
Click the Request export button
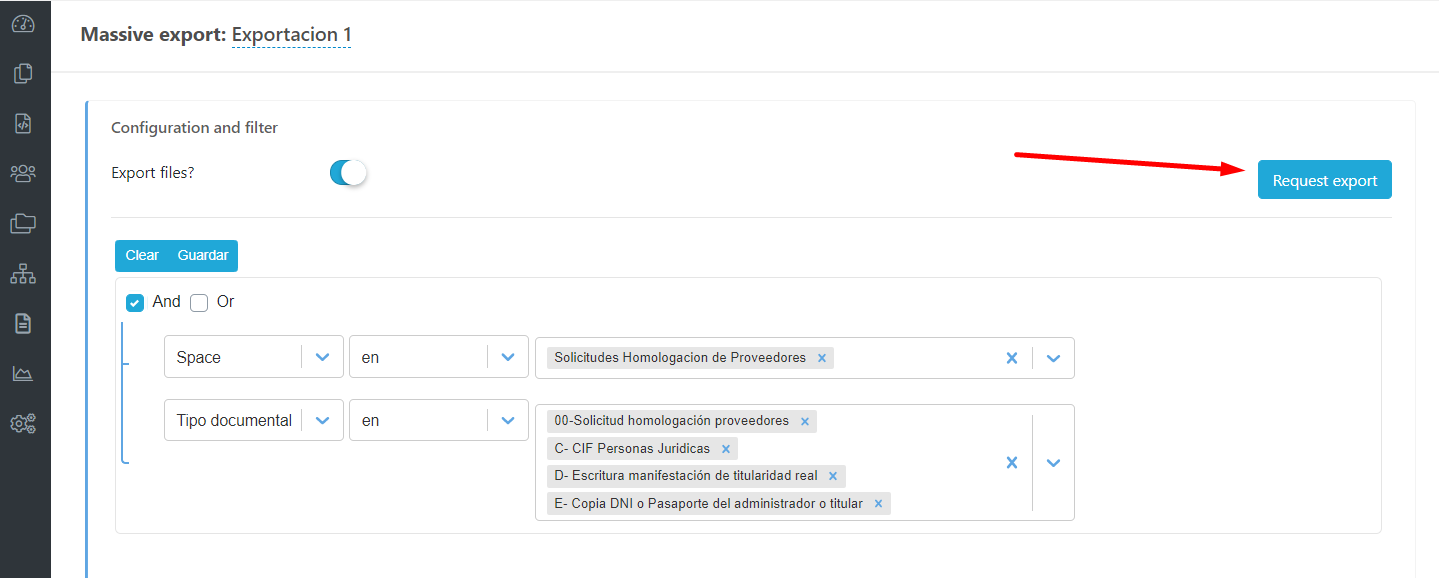tap(1324, 180)
